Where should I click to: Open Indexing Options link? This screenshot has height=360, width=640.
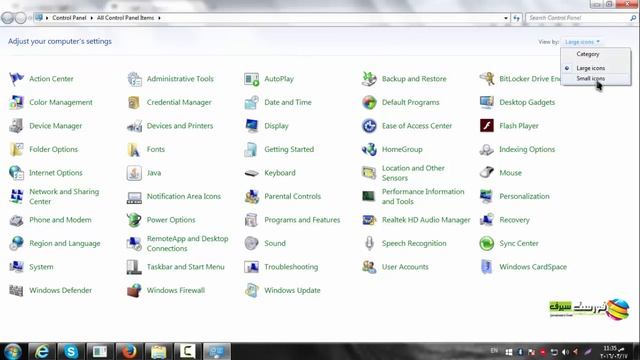pyautogui.click(x=527, y=149)
